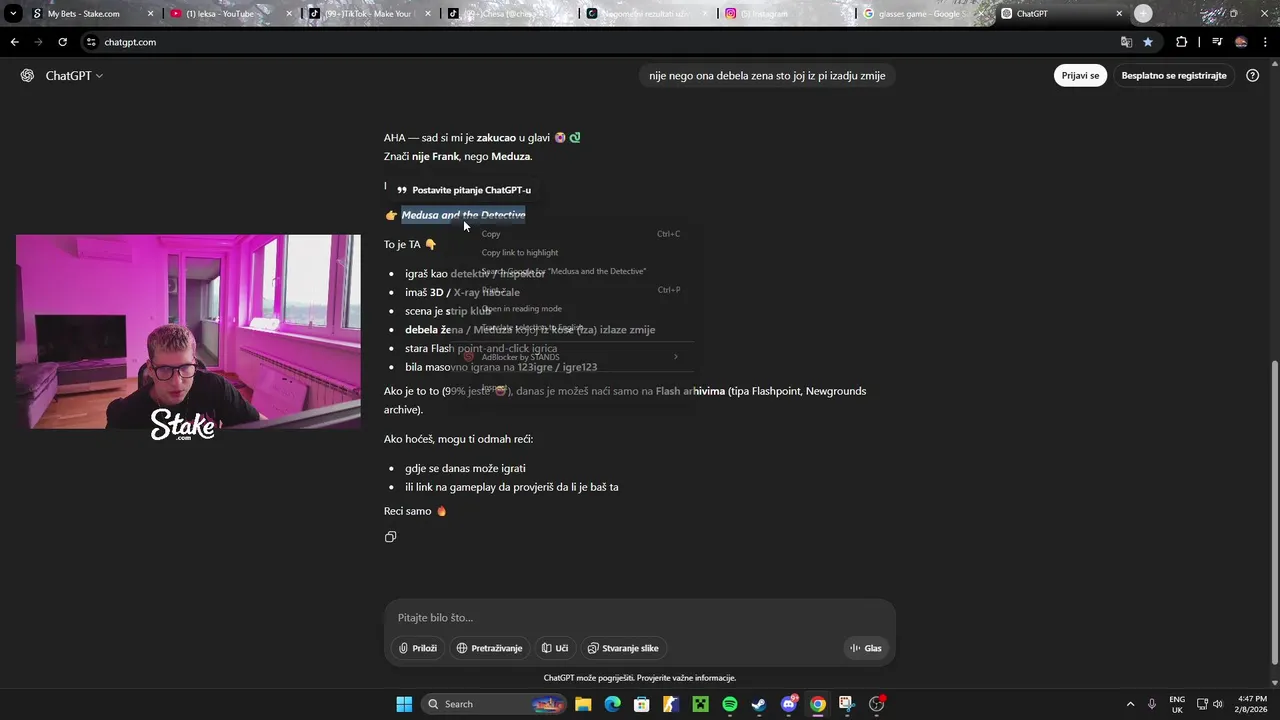Image resolution: width=1280 pixels, height=720 pixels.
Task: Click the Pretraživanje search button
Action: (x=489, y=648)
